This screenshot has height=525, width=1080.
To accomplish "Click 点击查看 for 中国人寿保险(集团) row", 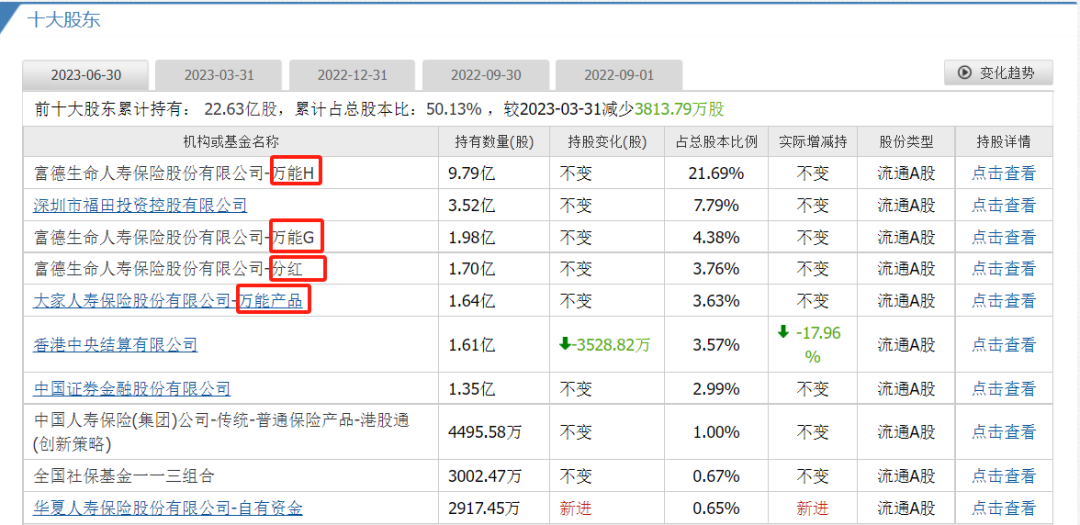I will coord(1004,432).
